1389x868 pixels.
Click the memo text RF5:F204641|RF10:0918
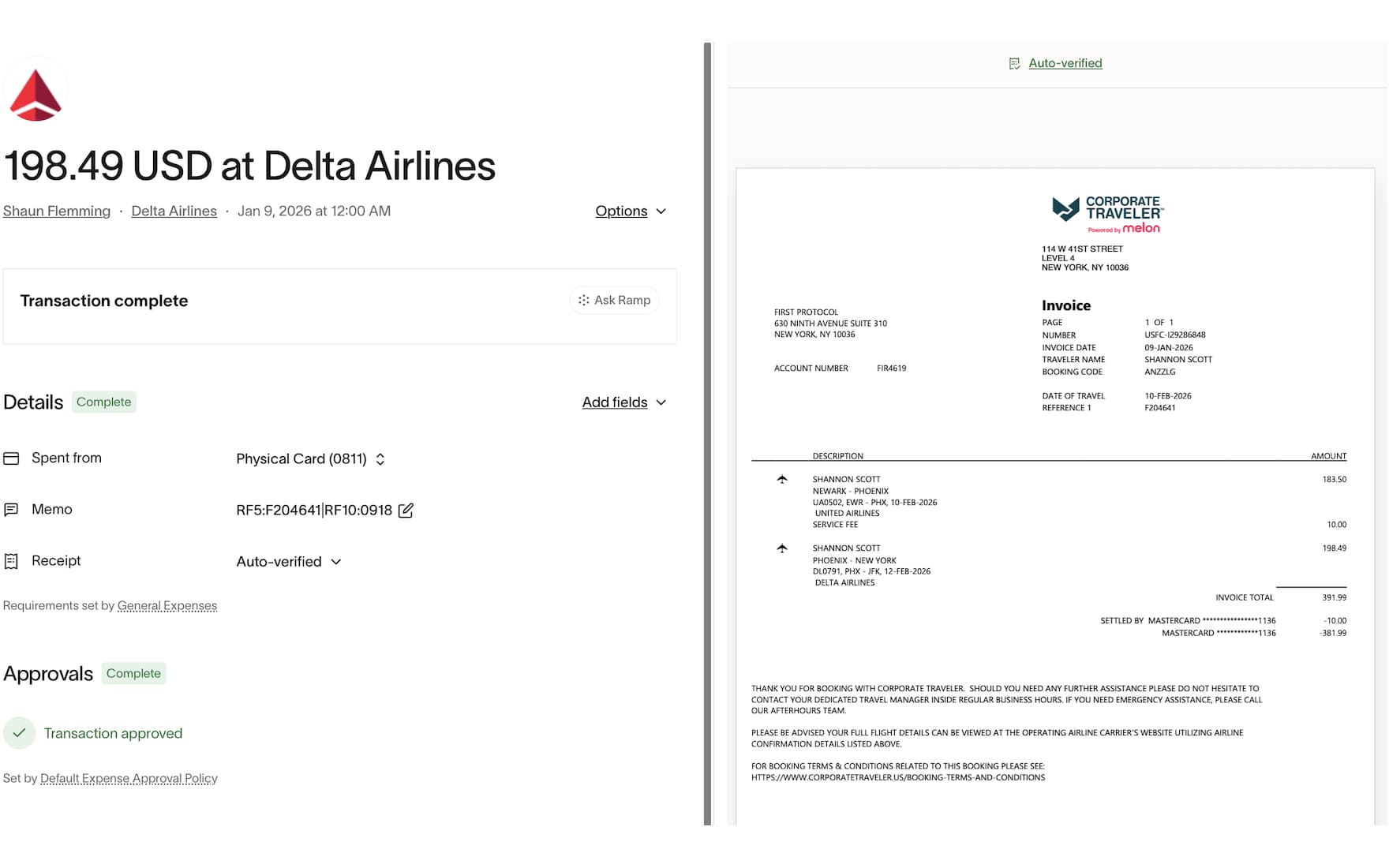pos(314,511)
